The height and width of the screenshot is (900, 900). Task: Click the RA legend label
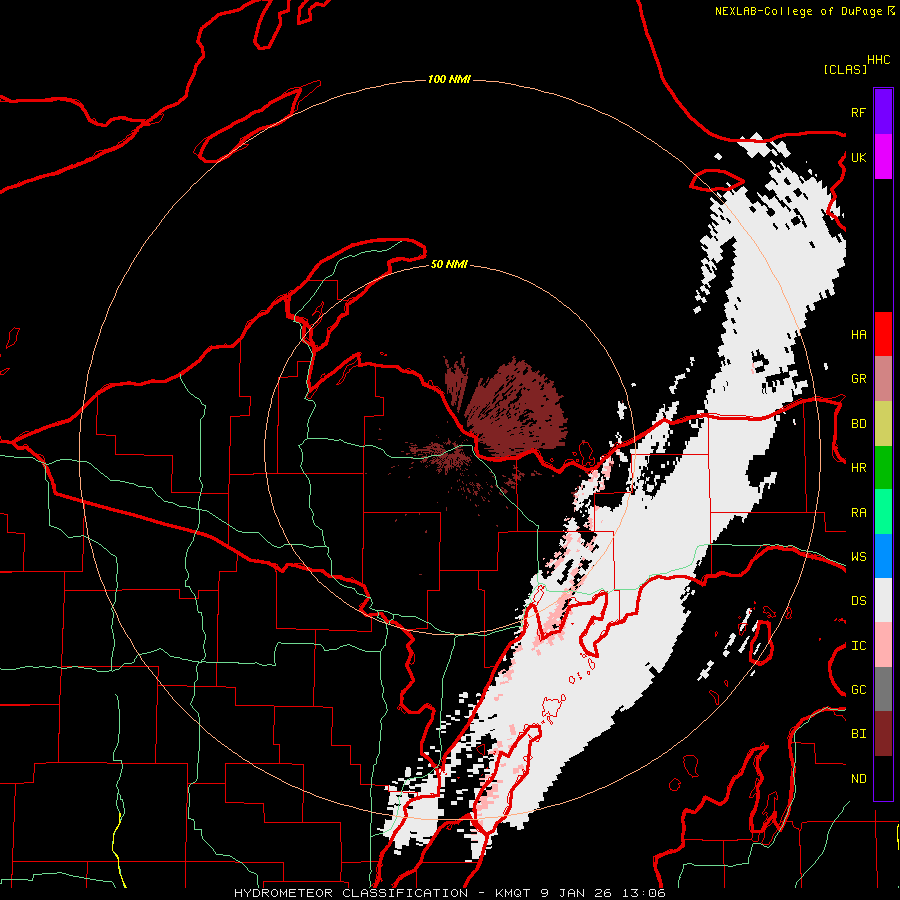pos(858,512)
